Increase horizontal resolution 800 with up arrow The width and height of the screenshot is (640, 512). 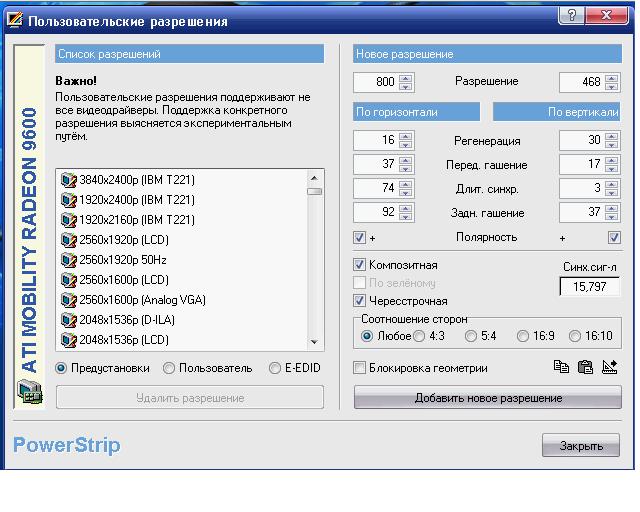pyautogui.click(x=406, y=77)
